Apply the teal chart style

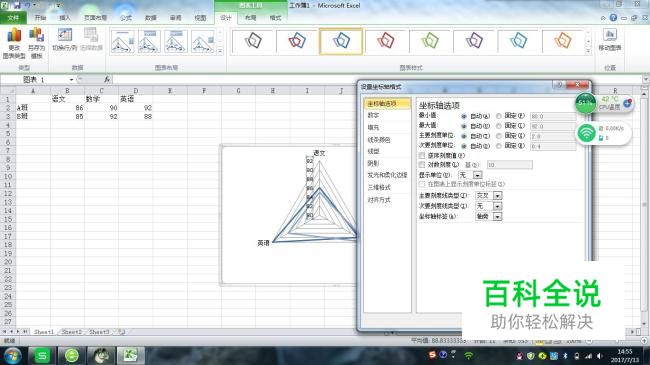click(519, 41)
